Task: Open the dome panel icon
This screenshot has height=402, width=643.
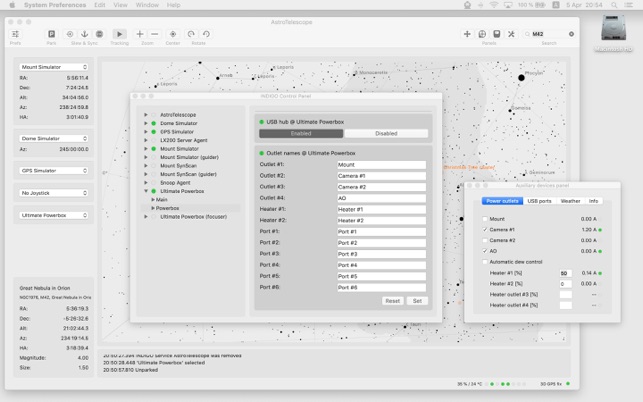Action: (482, 34)
